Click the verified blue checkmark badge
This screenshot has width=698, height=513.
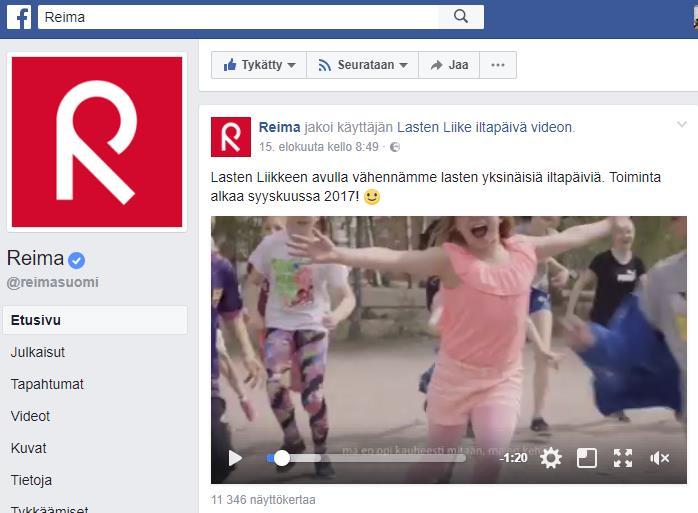(77, 260)
